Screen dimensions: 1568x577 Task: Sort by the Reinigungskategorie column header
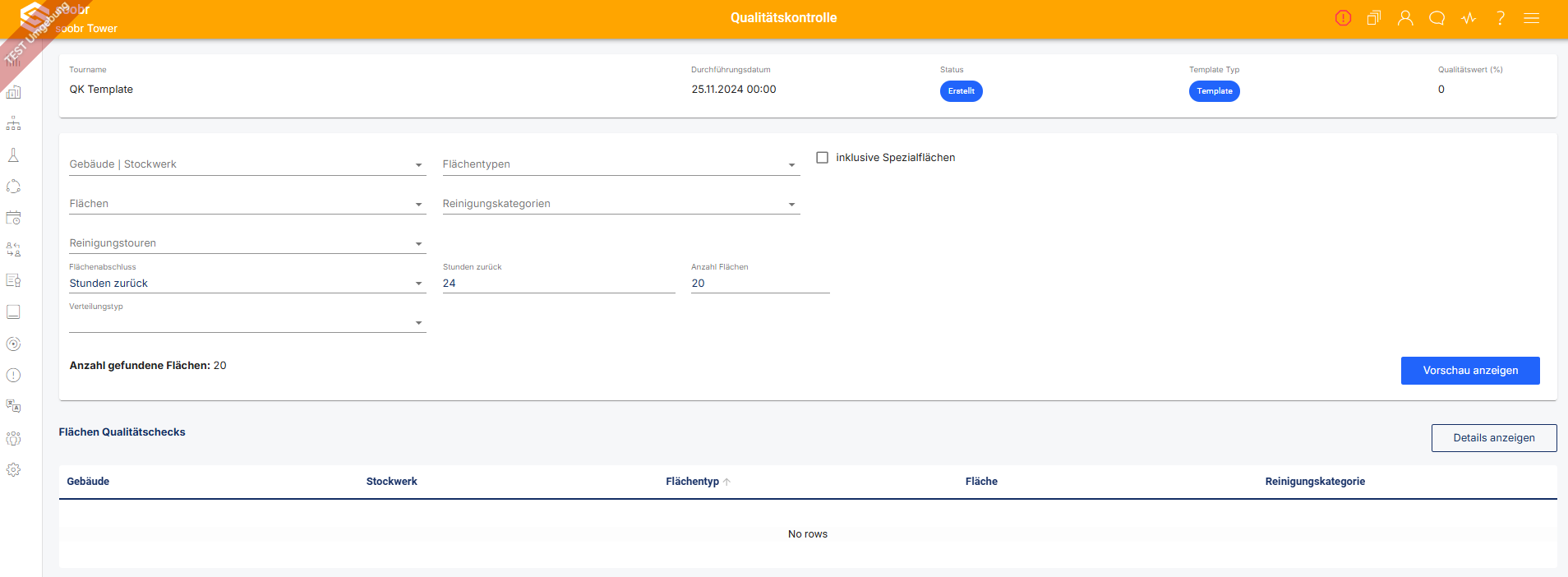[1315, 482]
